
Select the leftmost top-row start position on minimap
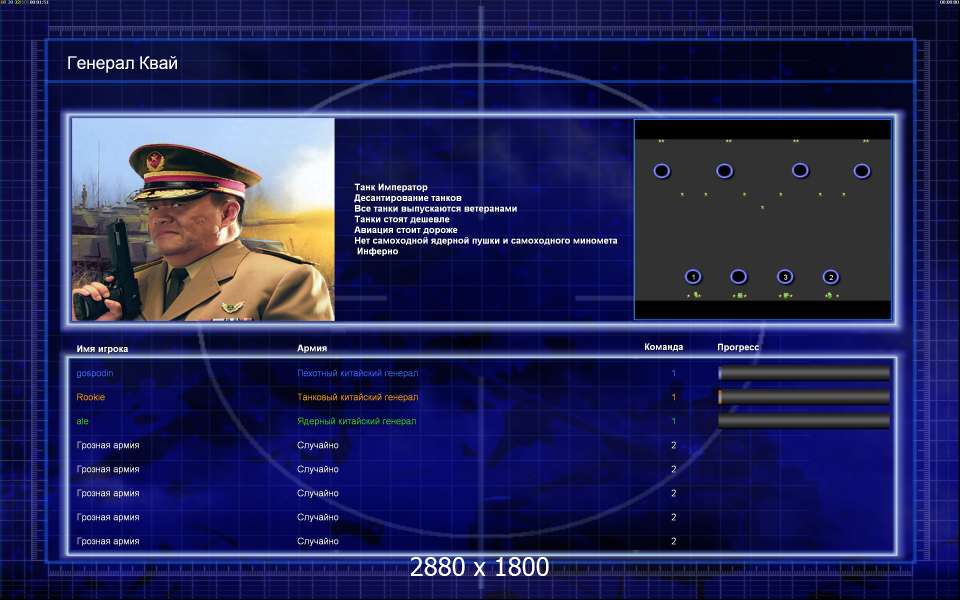click(x=662, y=171)
